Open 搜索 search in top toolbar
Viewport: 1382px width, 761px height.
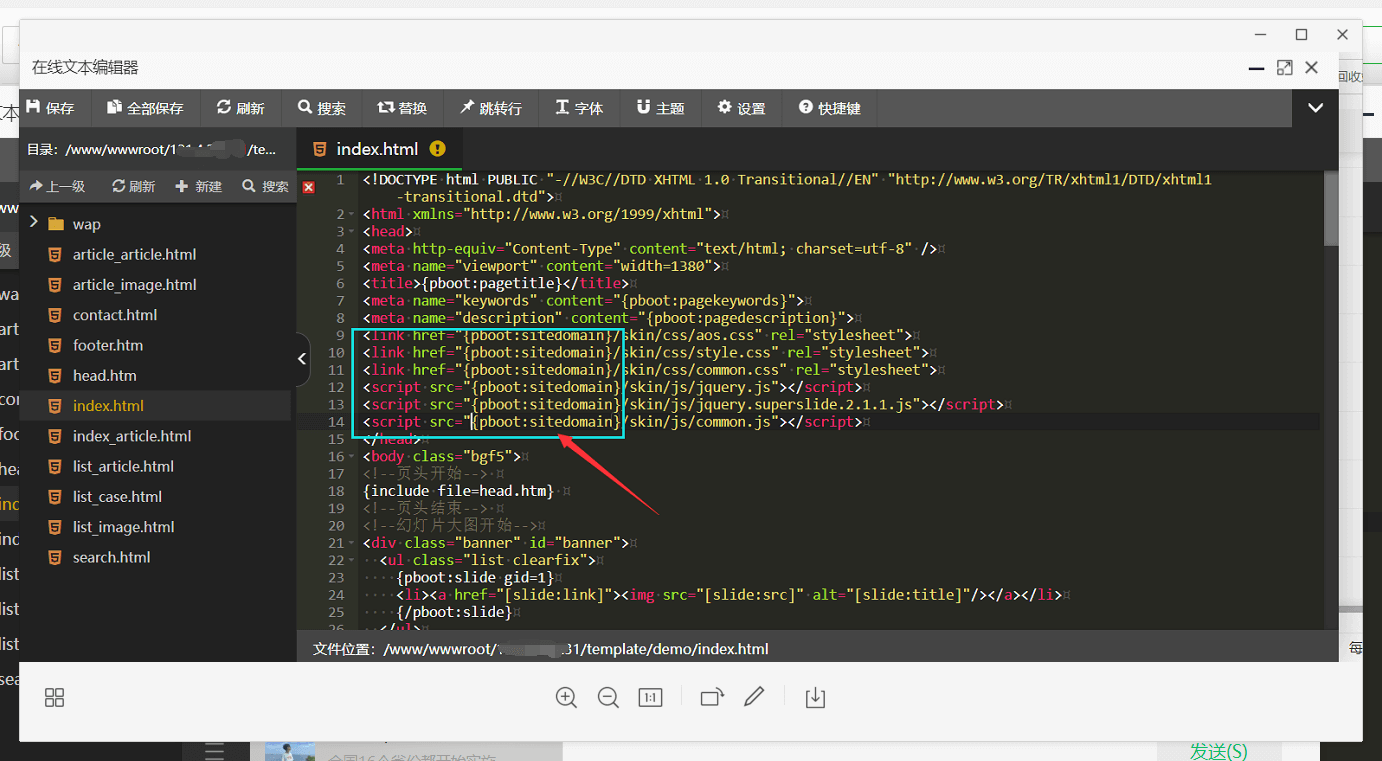click(x=322, y=108)
